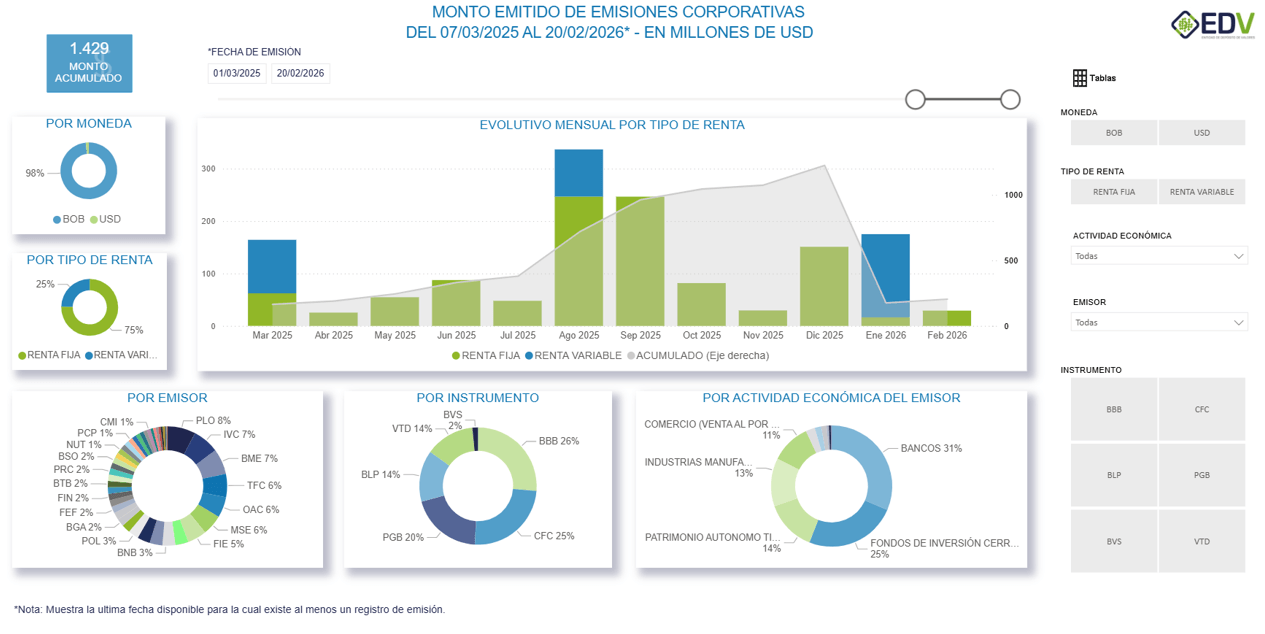The height and width of the screenshot is (634, 1265).
Task: Click the USD legend marker under Por Moneda
Action: pos(94,219)
